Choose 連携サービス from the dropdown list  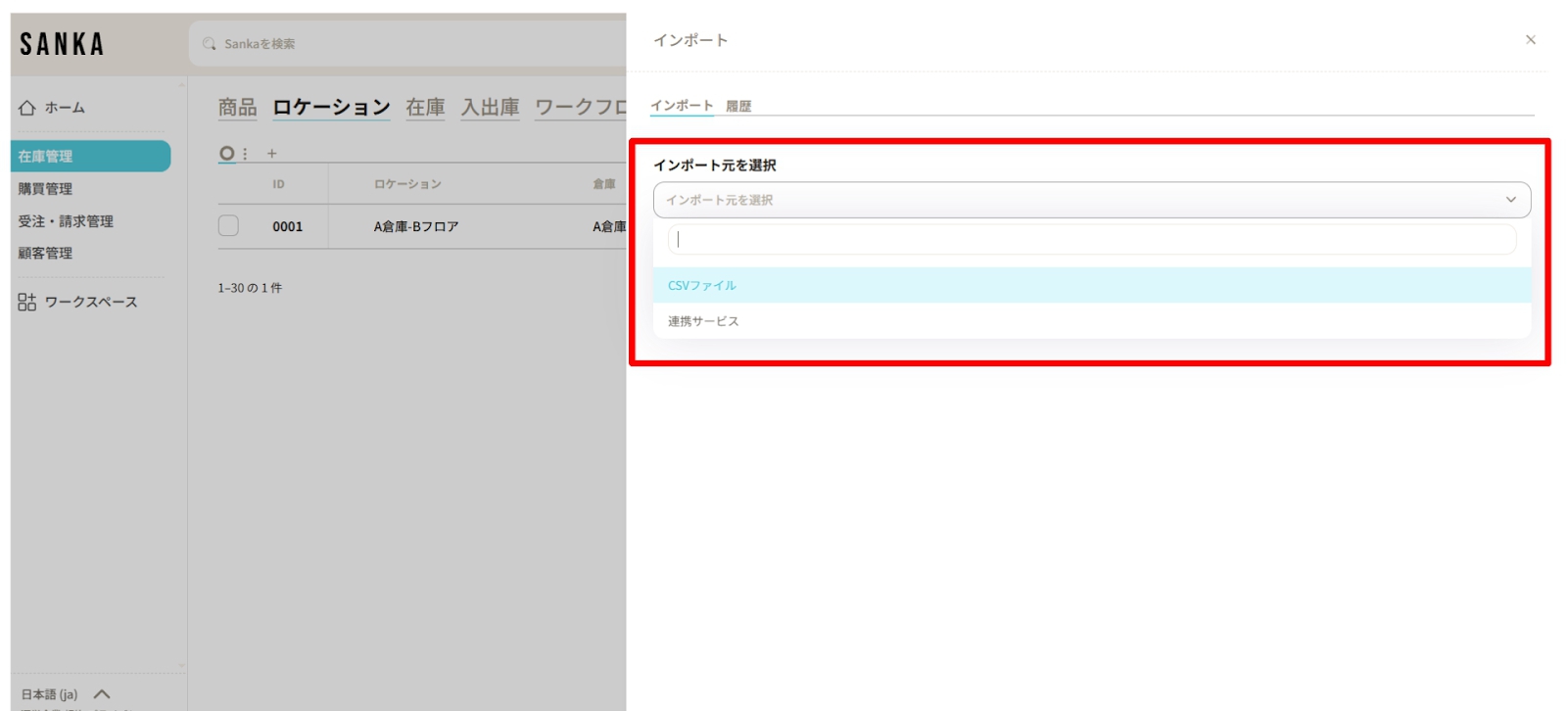(x=703, y=321)
